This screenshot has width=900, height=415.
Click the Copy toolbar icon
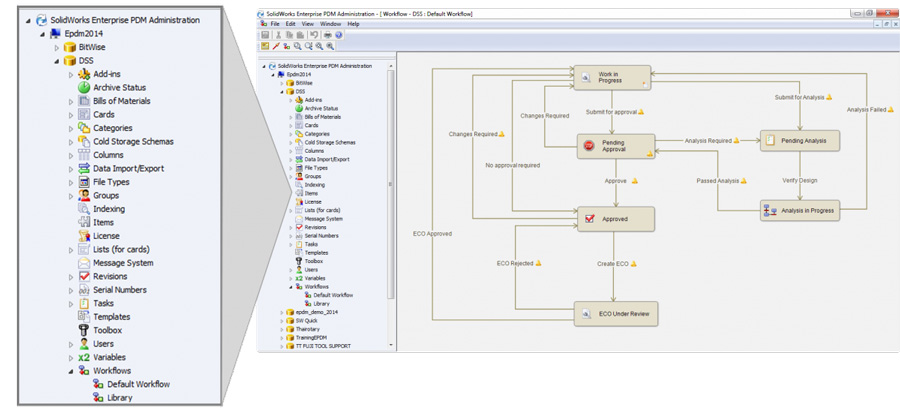[x=289, y=35]
